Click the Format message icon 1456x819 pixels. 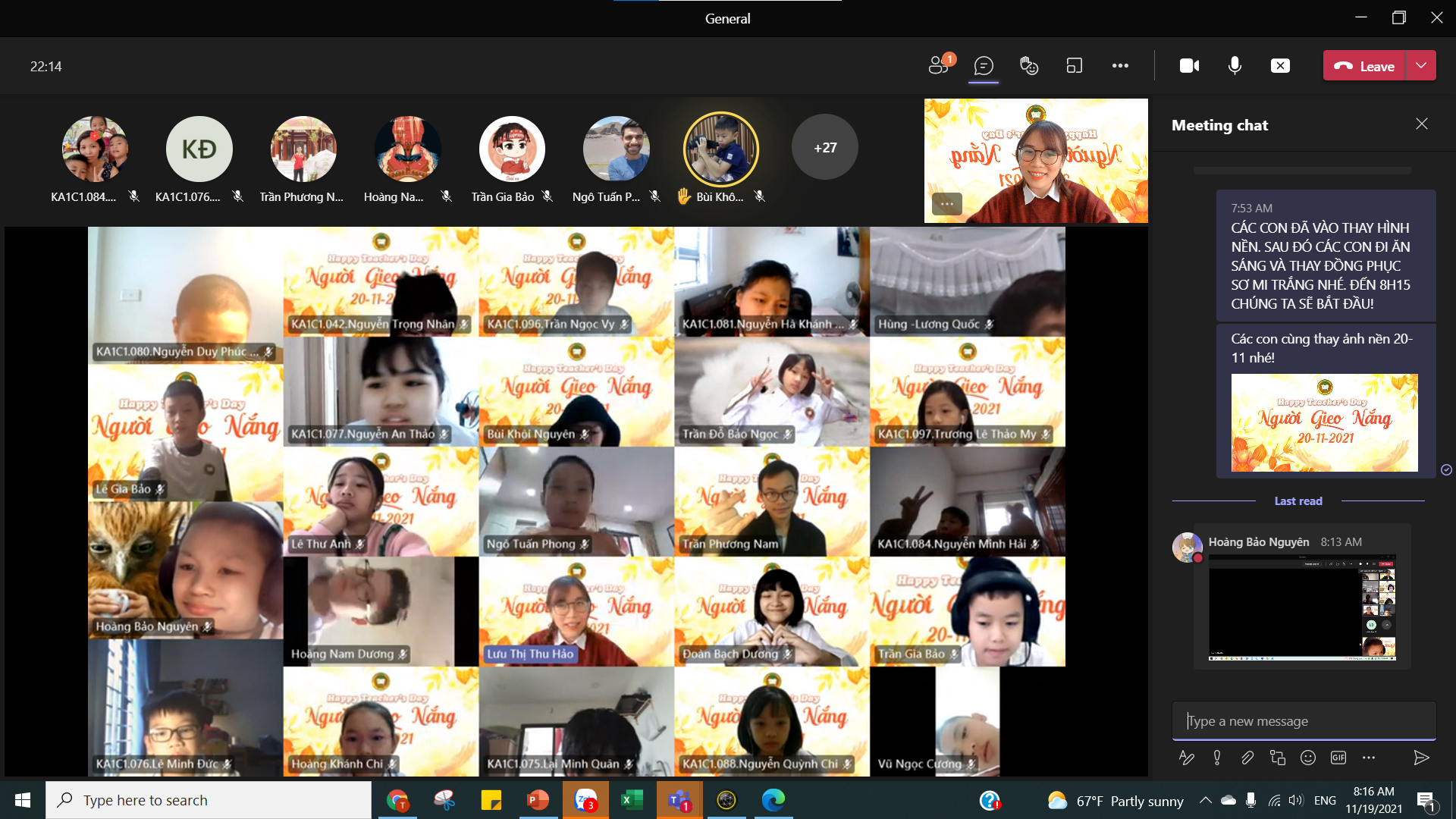(1187, 758)
